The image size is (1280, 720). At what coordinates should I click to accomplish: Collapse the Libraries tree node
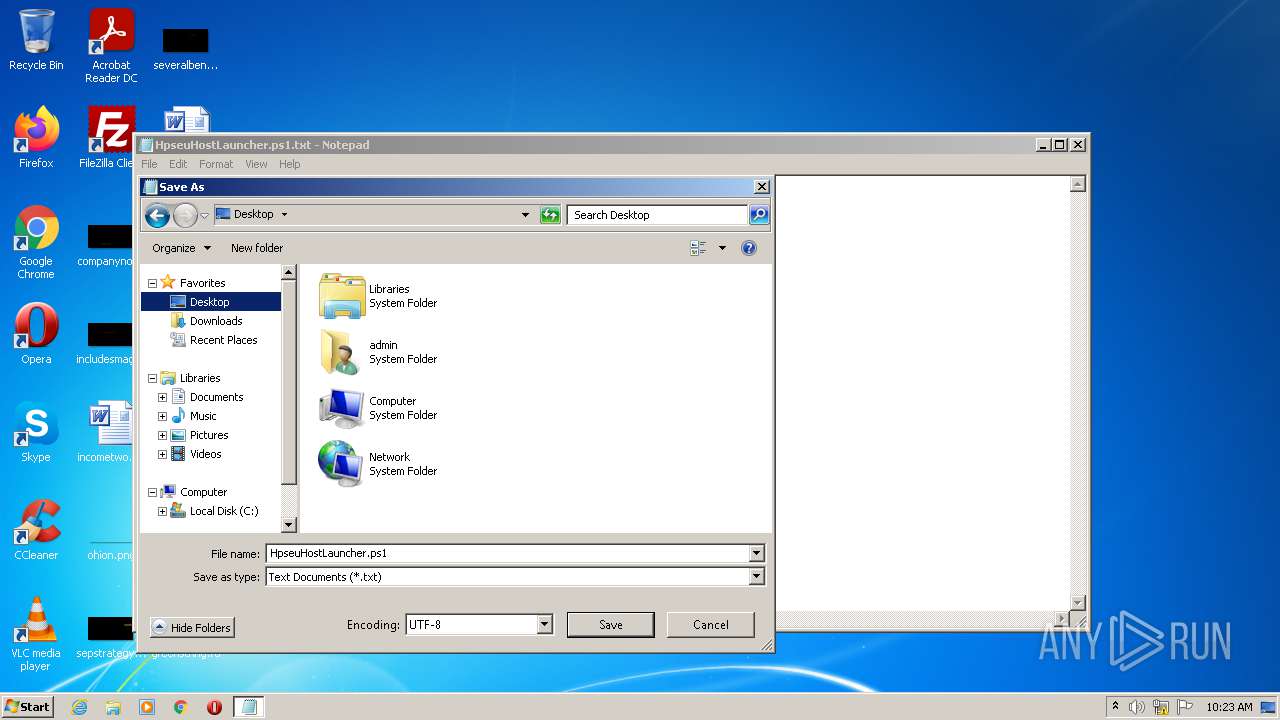152,378
